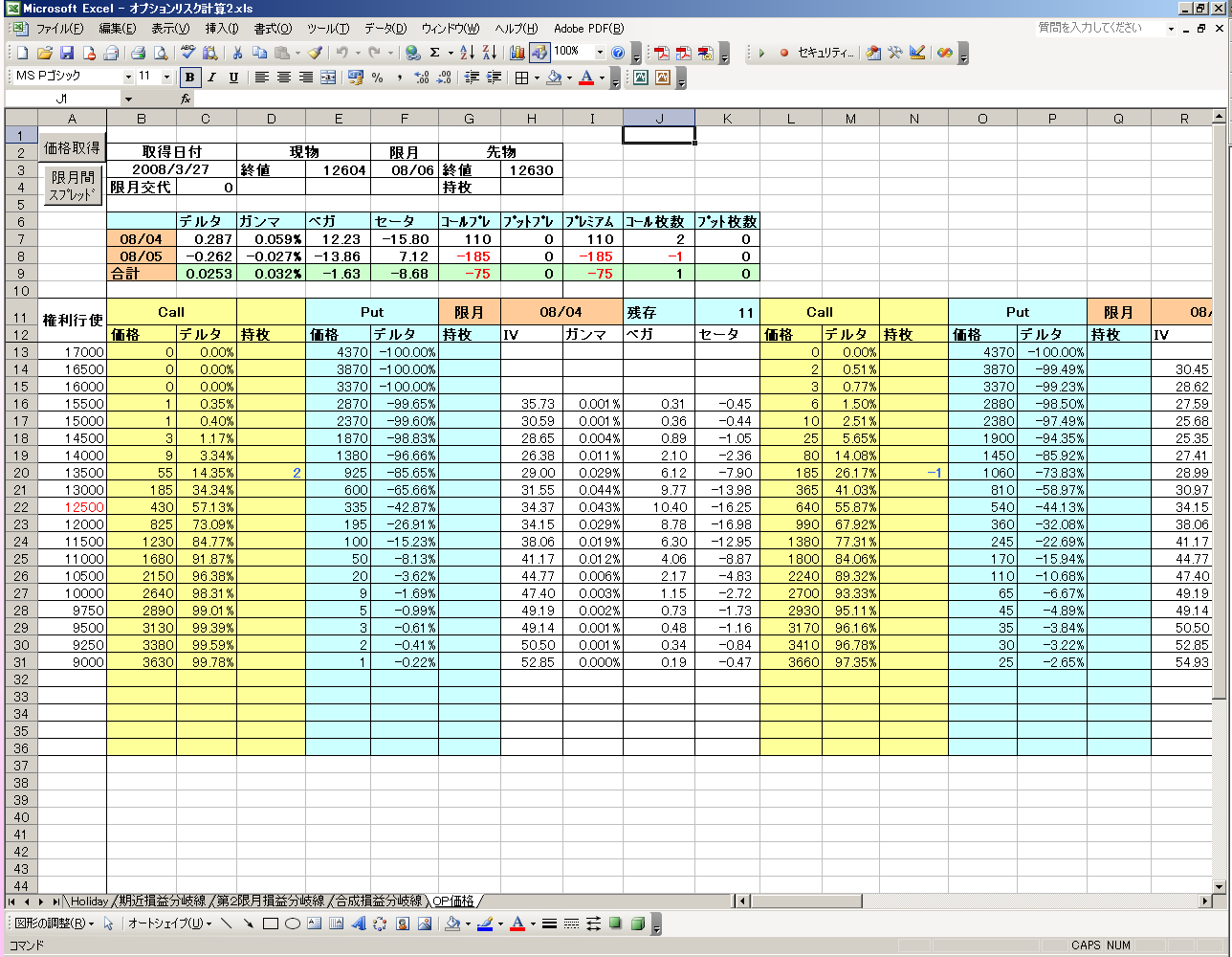This screenshot has height=957, width=1232.
Task: Apply percent style to cells
Action: pos(378,78)
